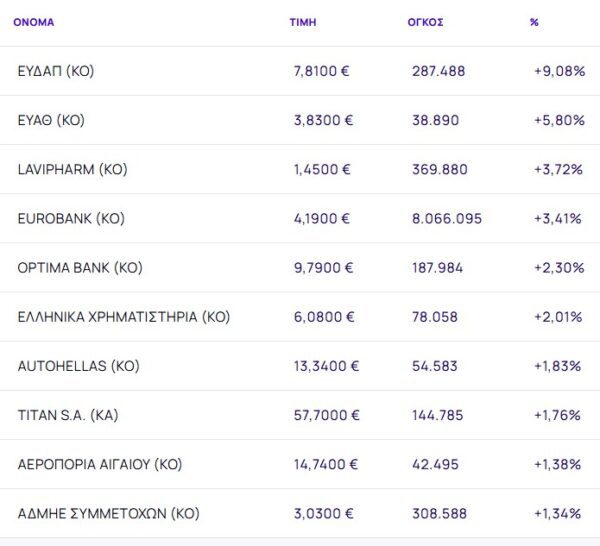Open the ΕΥΑΘ (ΚΟ) stock link

point(51,120)
